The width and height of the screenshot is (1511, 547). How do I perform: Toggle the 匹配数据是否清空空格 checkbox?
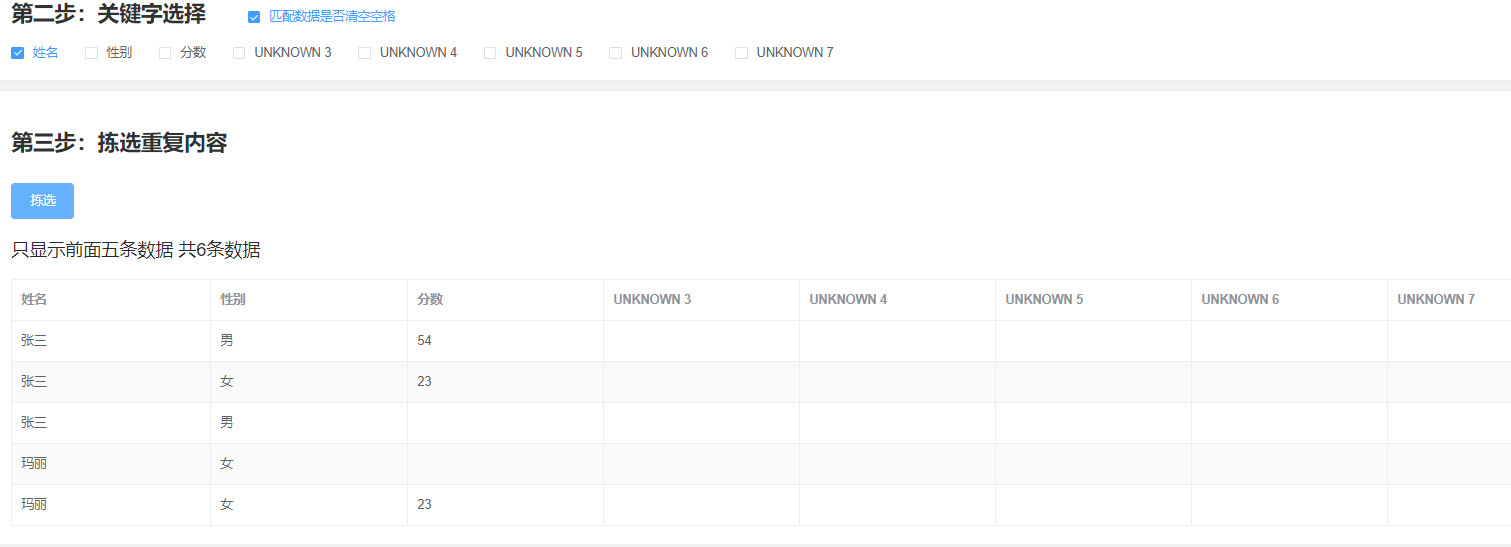pyautogui.click(x=254, y=17)
